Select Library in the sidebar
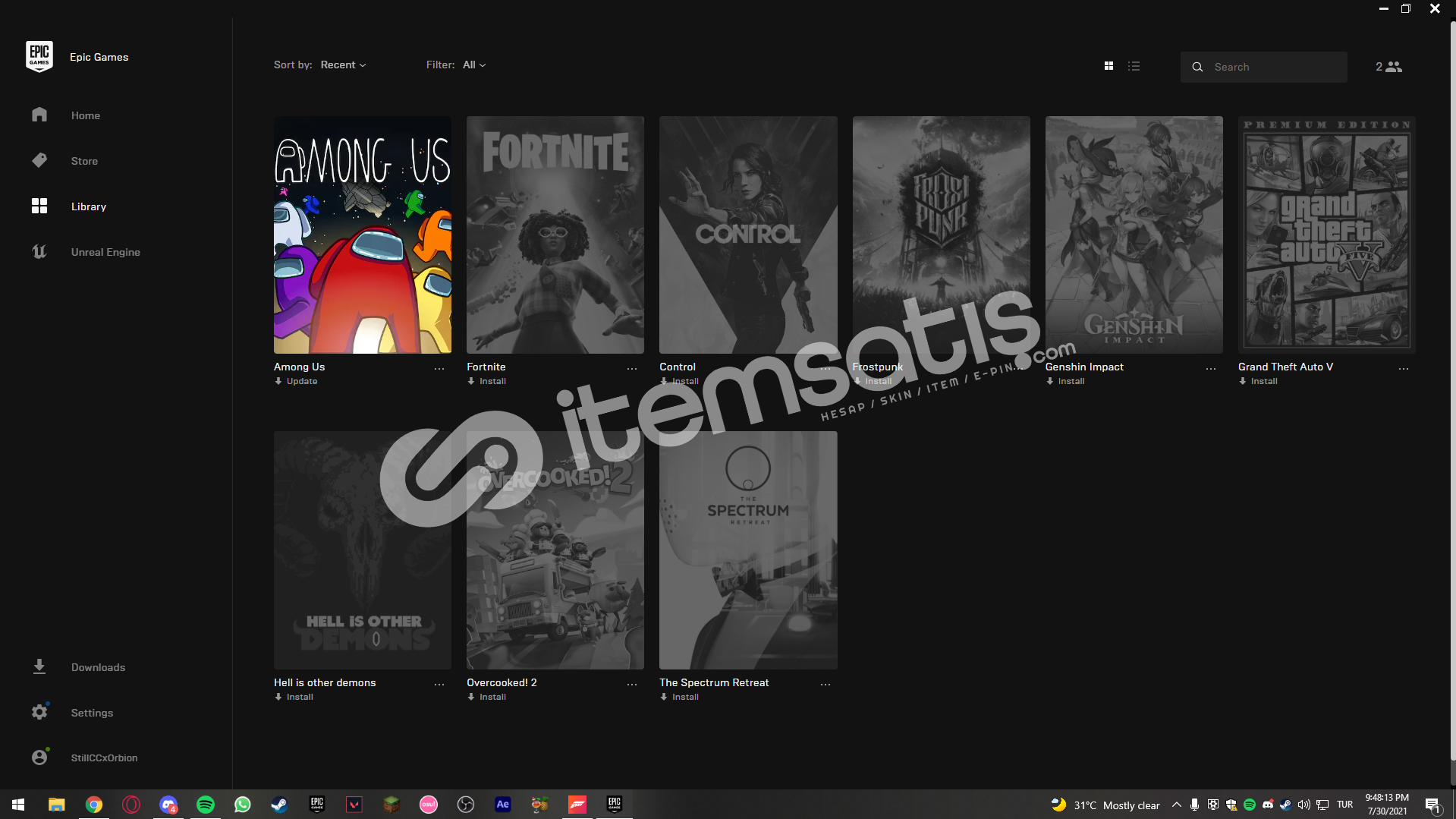The image size is (1456, 819). coord(89,206)
